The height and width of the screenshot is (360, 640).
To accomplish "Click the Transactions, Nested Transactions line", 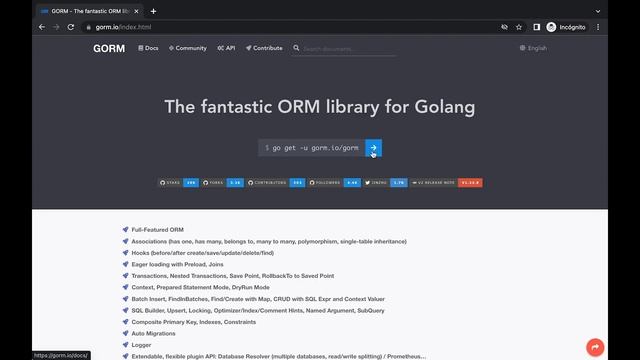I will 233,276.
